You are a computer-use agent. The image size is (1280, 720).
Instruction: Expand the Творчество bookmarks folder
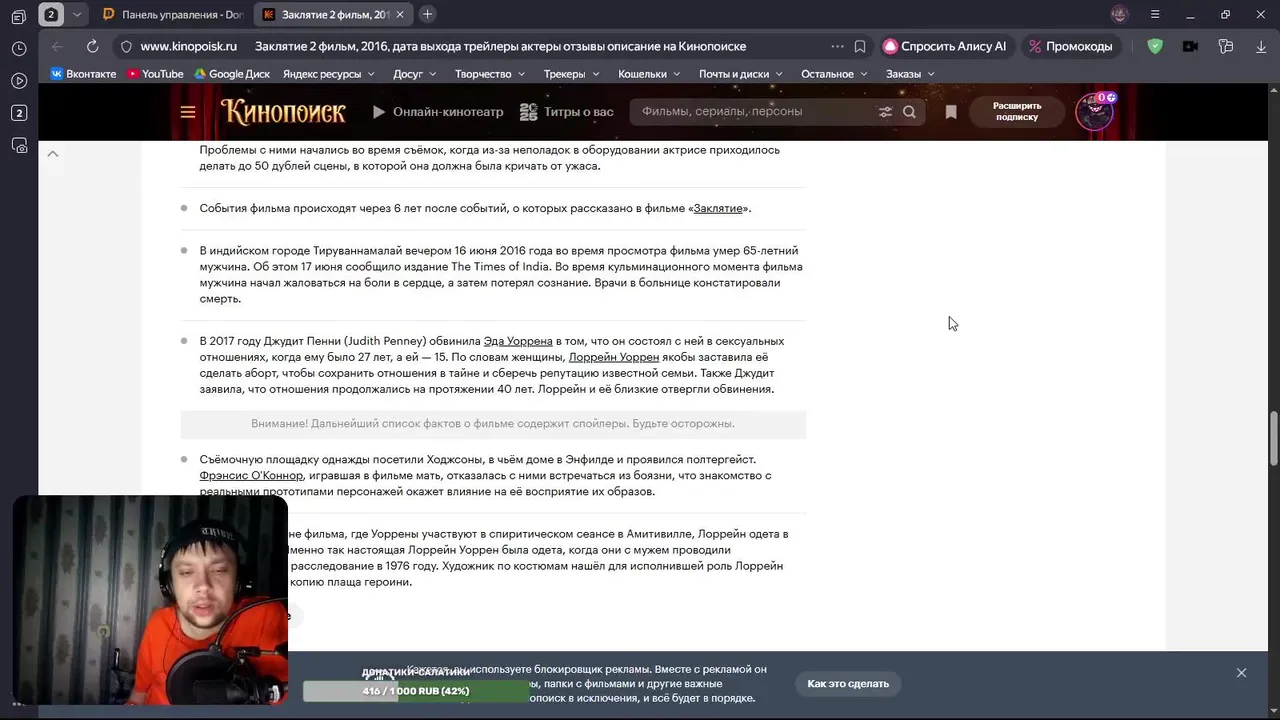coord(491,74)
